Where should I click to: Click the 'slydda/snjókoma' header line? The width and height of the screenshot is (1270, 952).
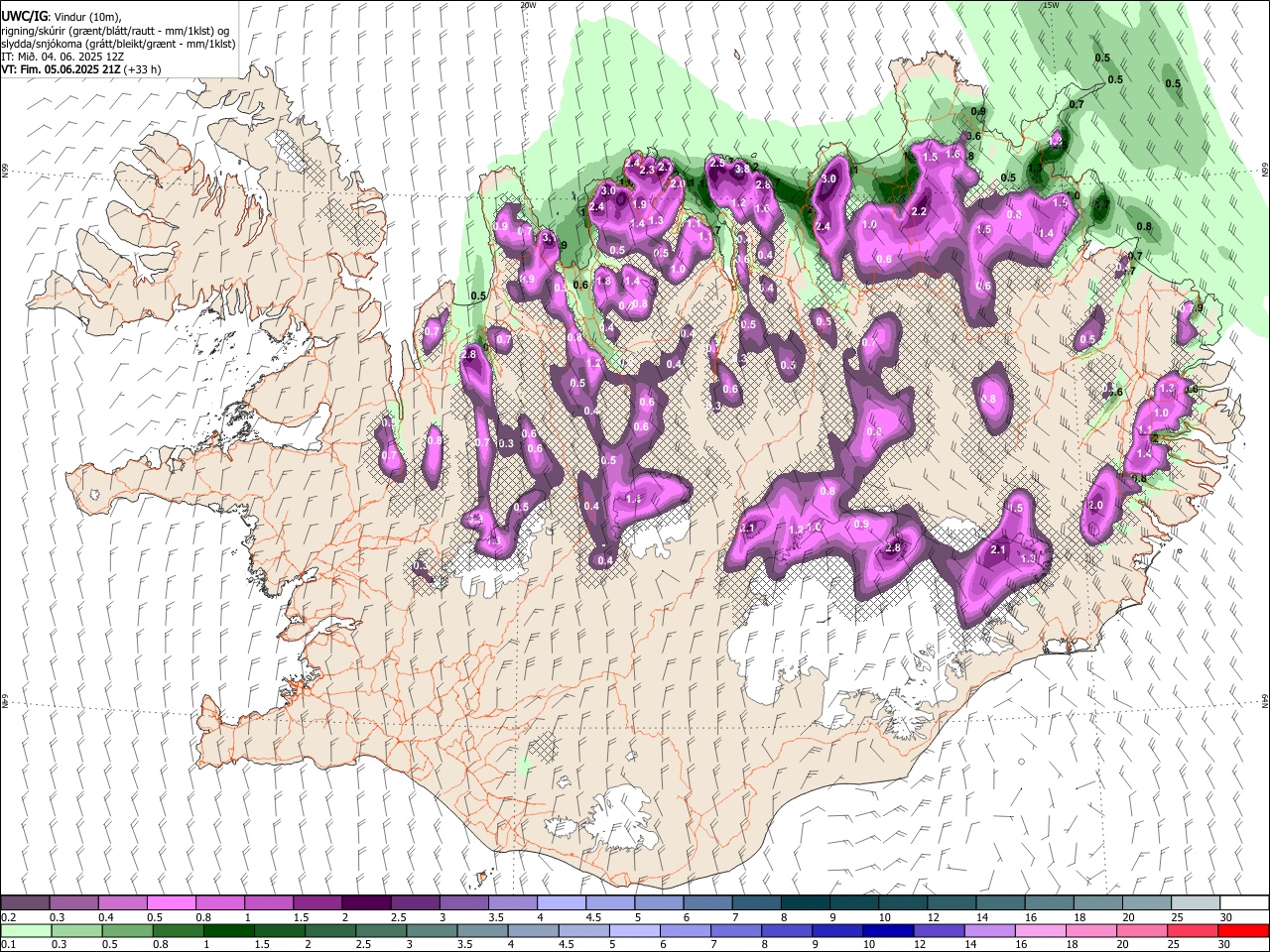click(x=118, y=44)
